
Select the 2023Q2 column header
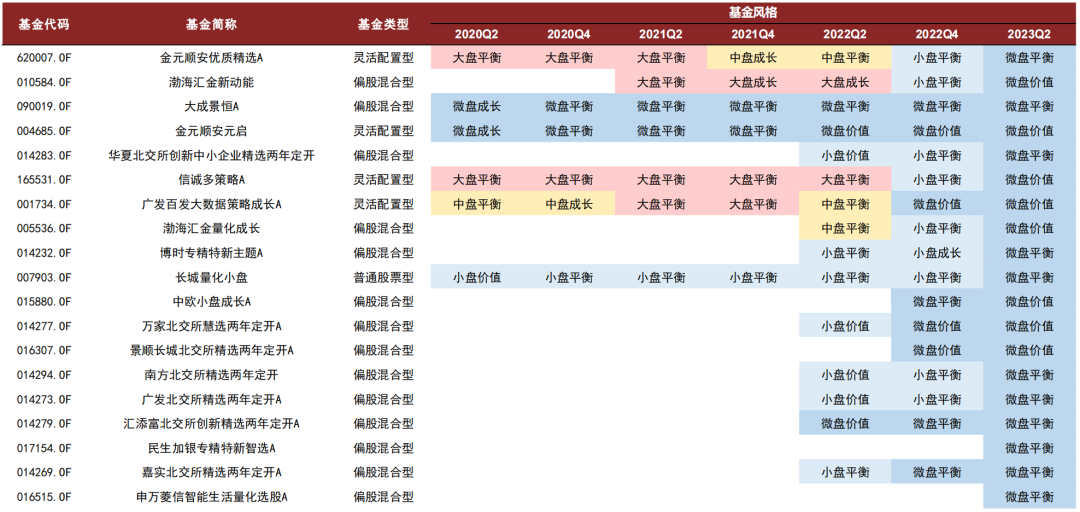coord(1029,34)
